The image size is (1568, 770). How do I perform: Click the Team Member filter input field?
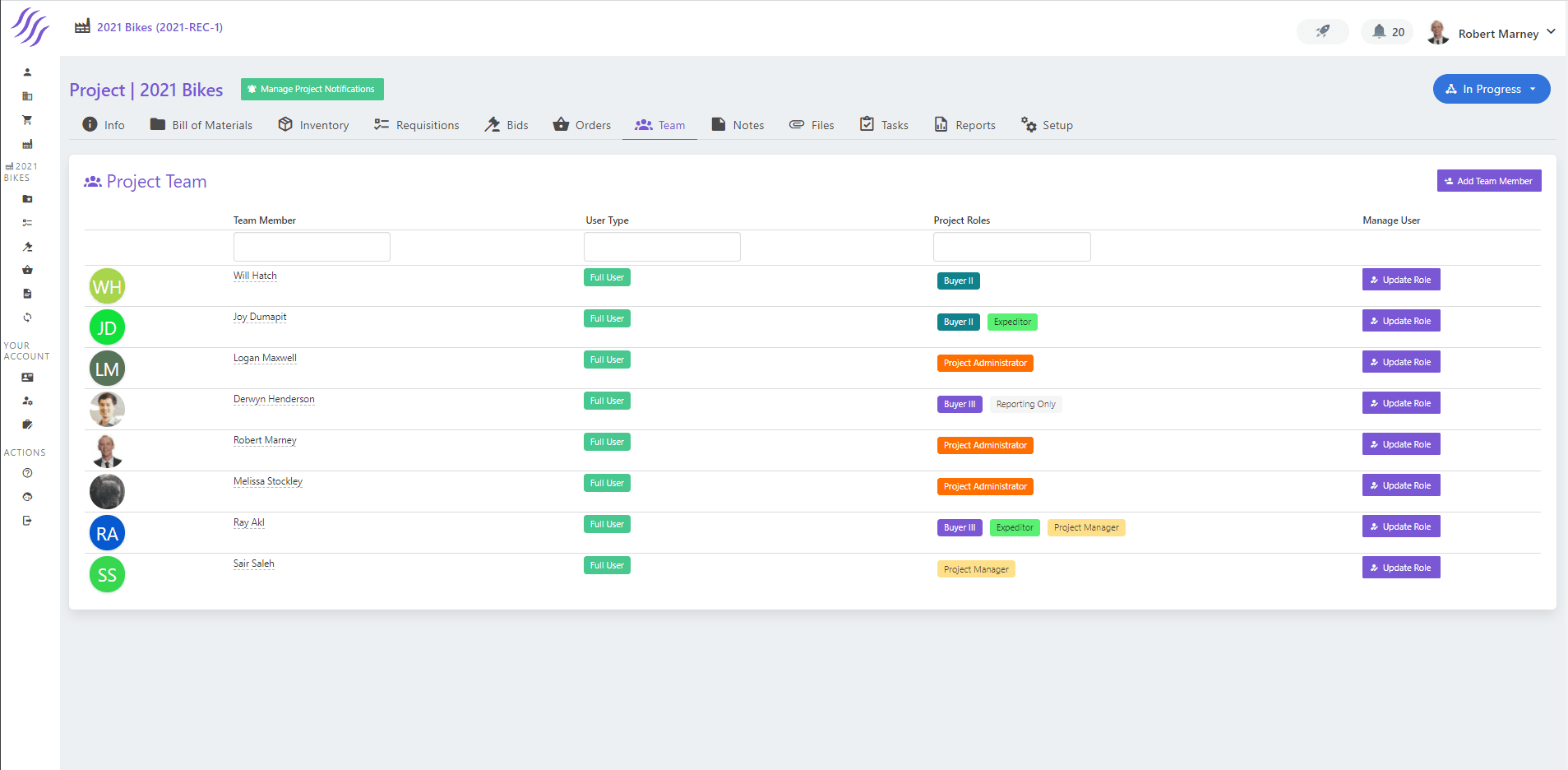coord(312,247)
